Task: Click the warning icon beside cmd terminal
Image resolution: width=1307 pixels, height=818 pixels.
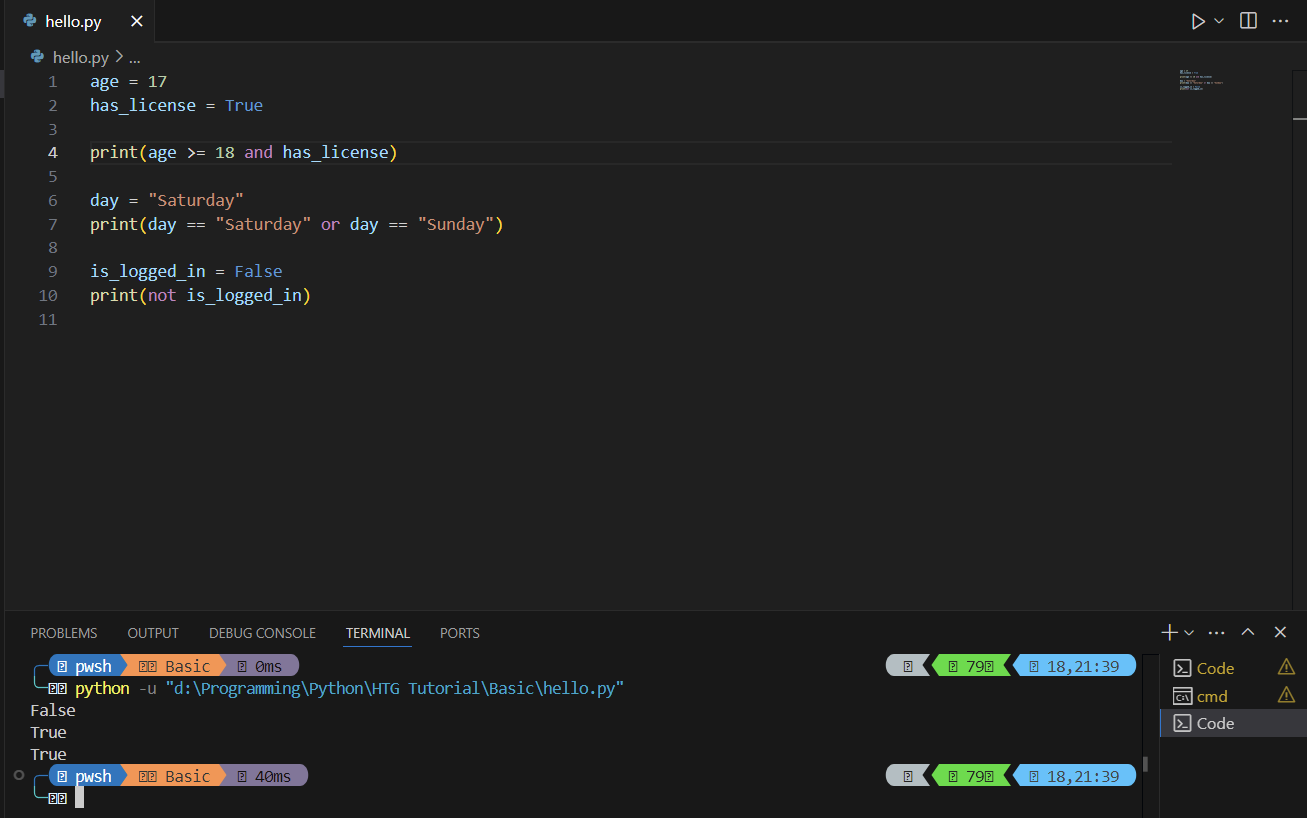Action: tap(1286, 695)
